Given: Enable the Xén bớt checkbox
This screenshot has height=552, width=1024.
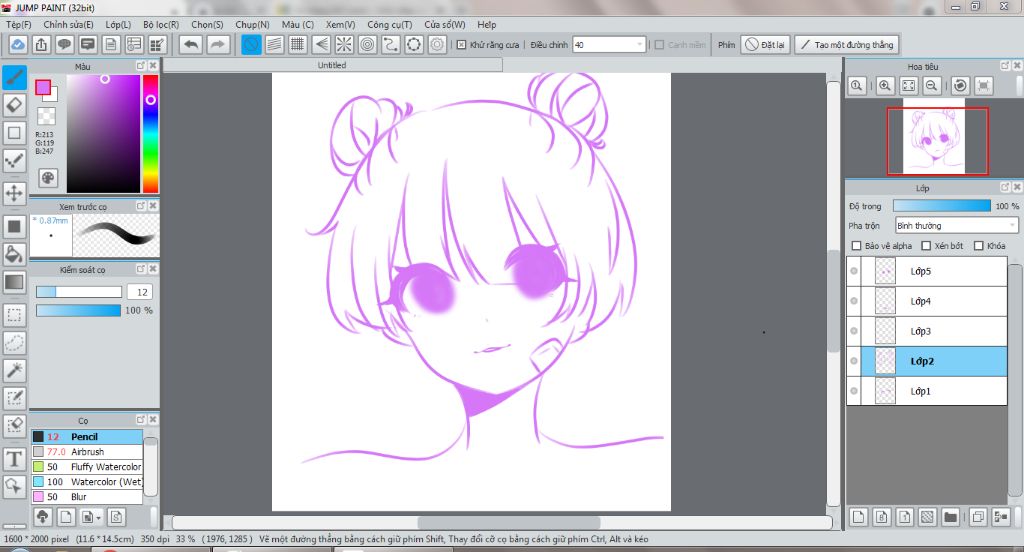Looking at the screenshot, I should point(926,246).
